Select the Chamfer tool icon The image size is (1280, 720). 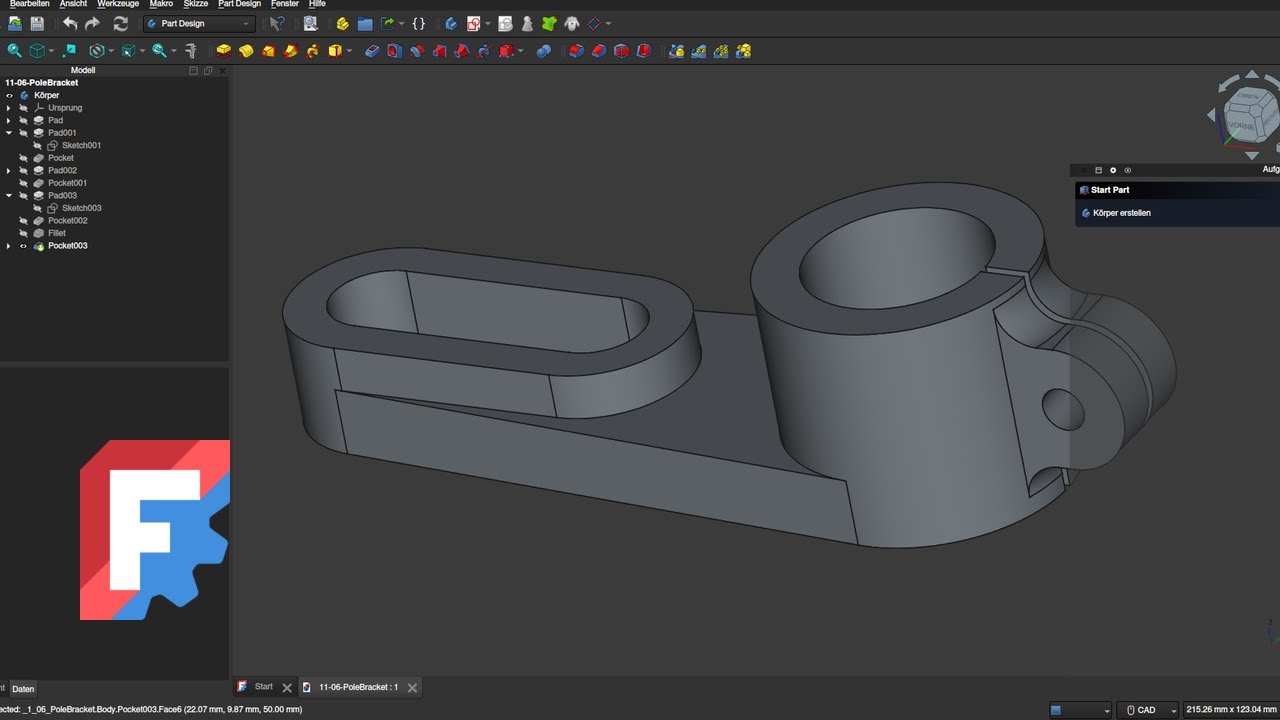tap(598, 50)
